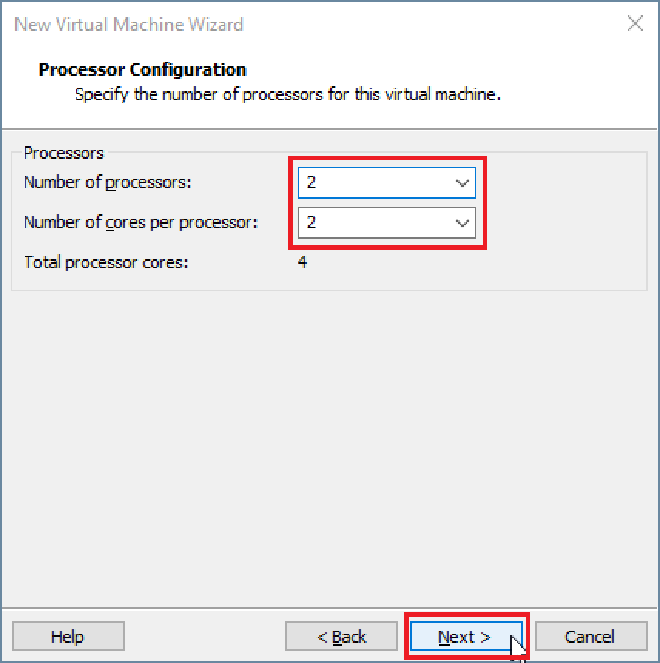Expand the Number of processors dropdown arrow
The height and width of the screenshot is (663, 660).
(x=462, y=183)
